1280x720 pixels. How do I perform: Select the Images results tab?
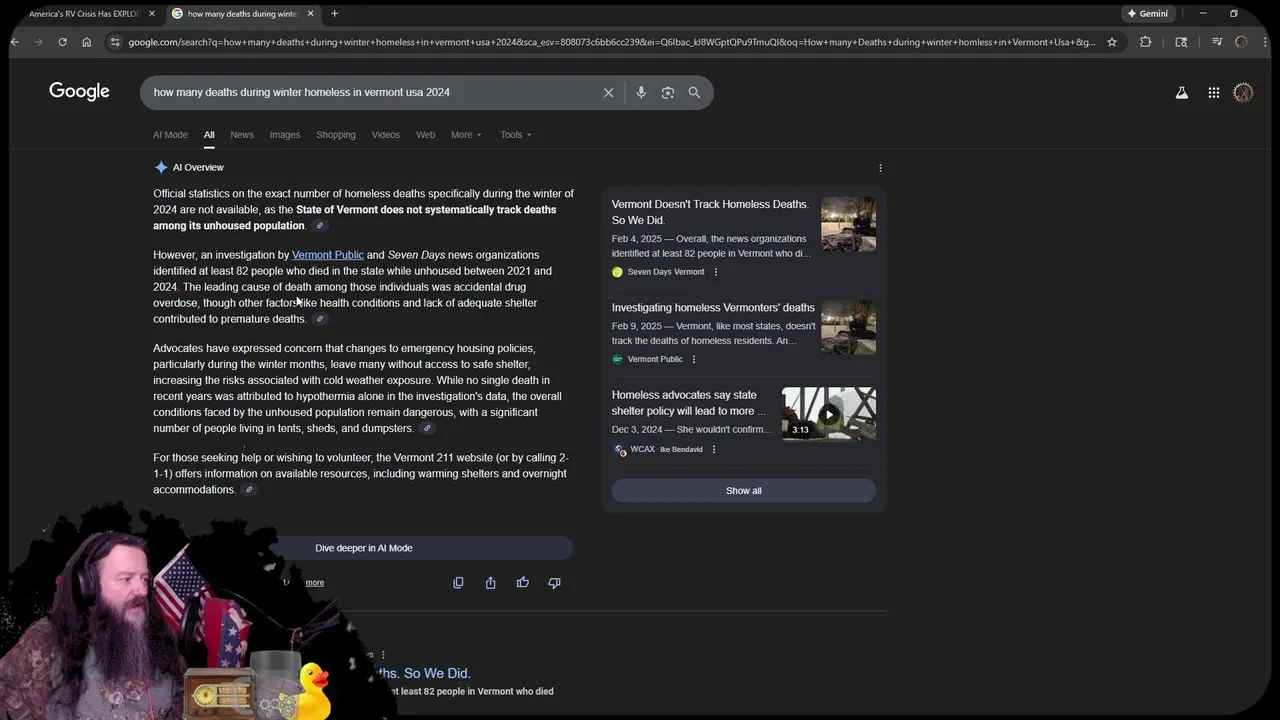click(285, 135)
